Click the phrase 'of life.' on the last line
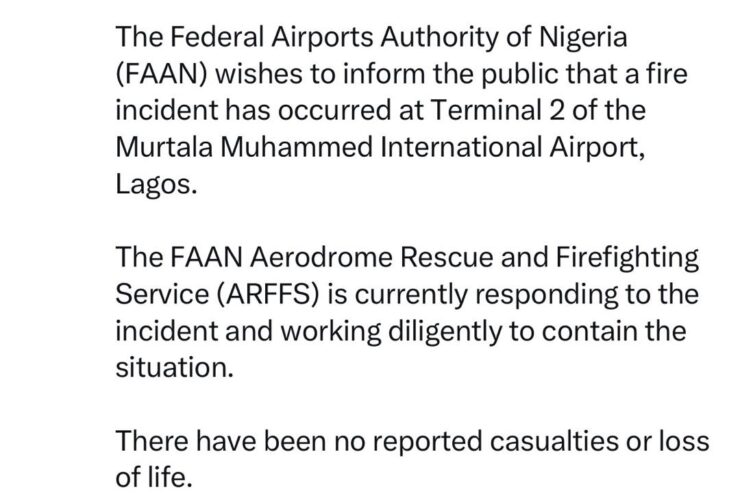 pyautogui.click(x=154, y=477)
